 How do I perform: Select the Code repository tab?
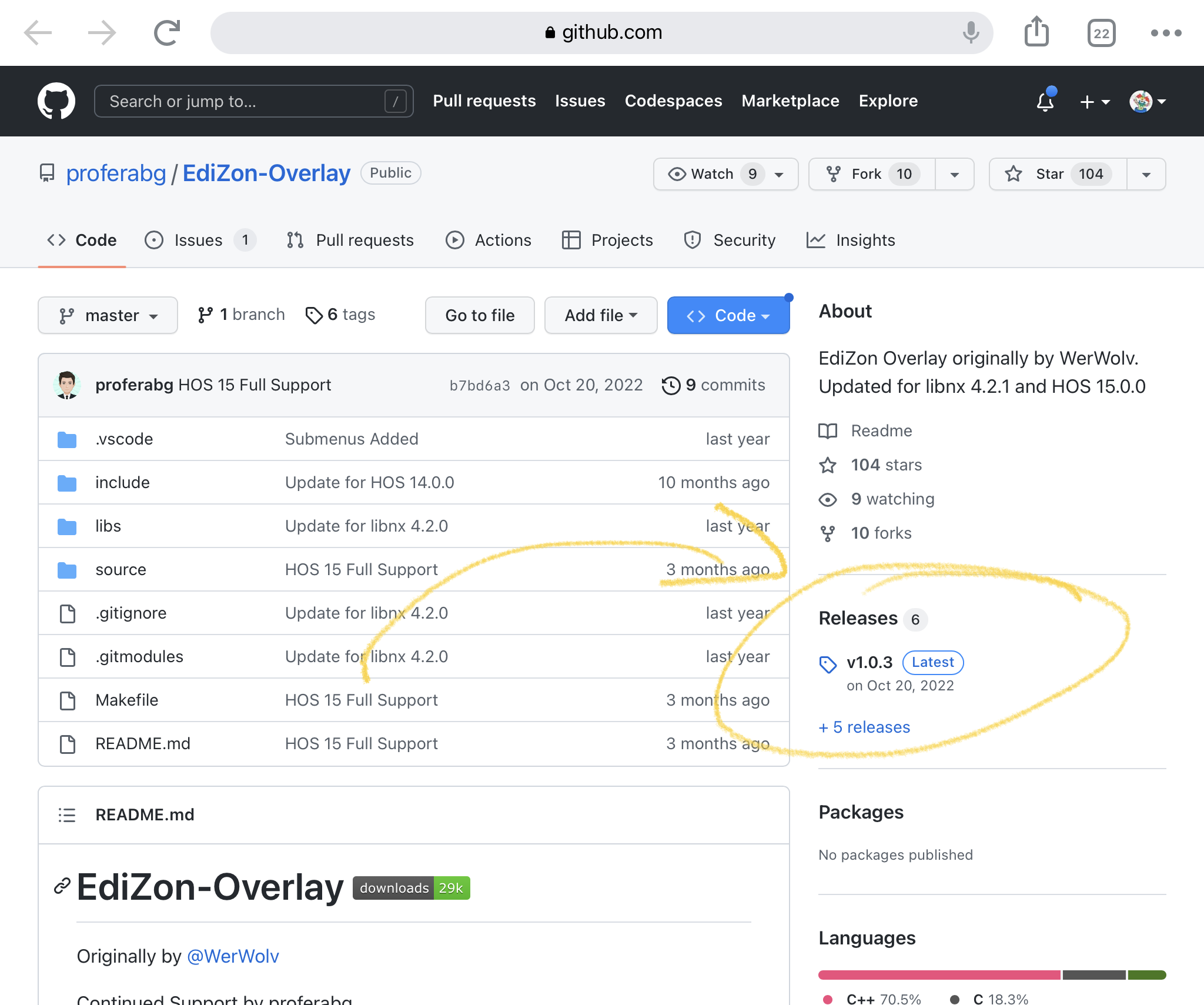pos(82,241)
